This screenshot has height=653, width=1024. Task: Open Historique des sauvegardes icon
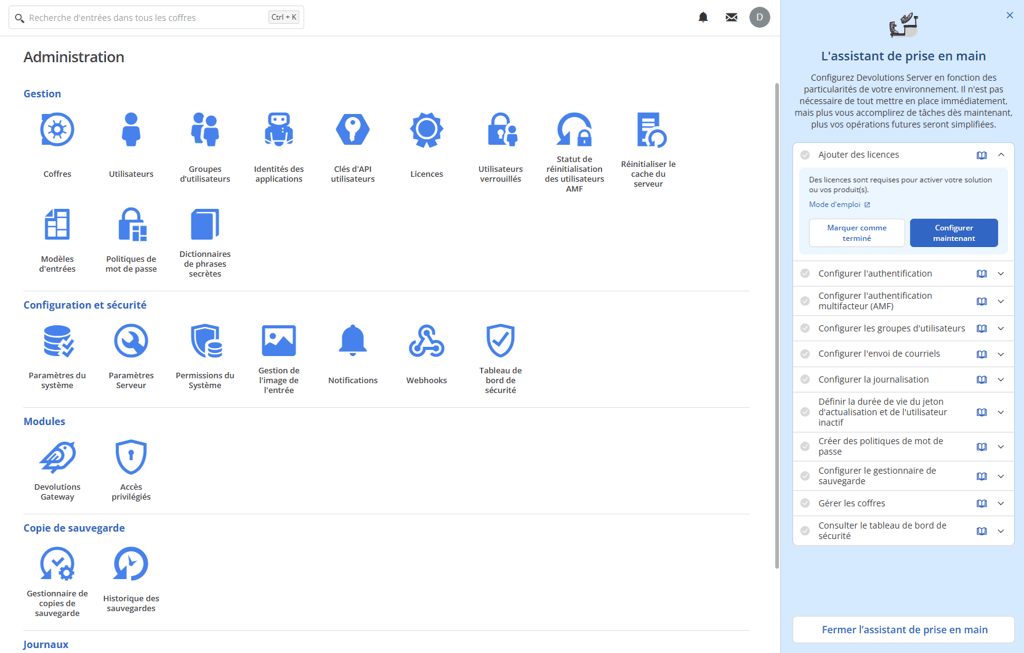(x=131, y=565)
